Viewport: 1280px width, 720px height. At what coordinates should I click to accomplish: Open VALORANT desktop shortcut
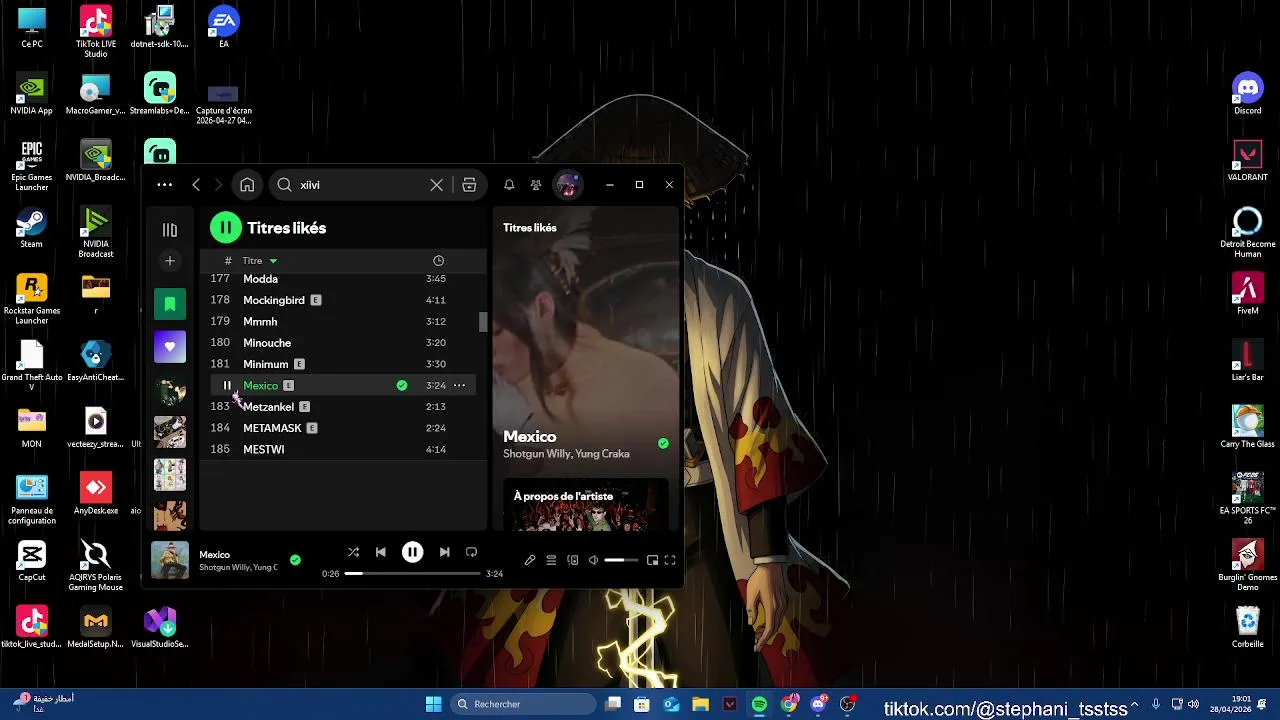[1247, 160]
